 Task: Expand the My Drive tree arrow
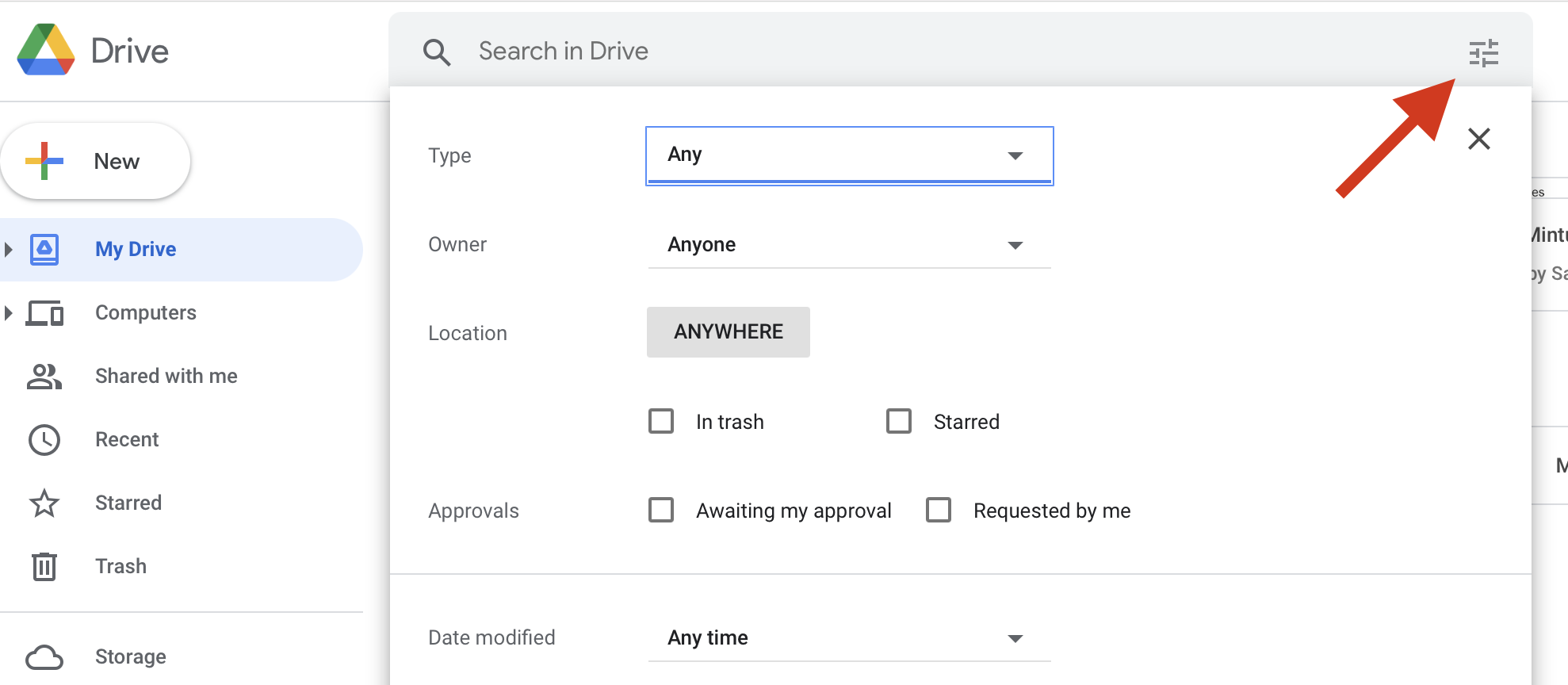[9, 250]
